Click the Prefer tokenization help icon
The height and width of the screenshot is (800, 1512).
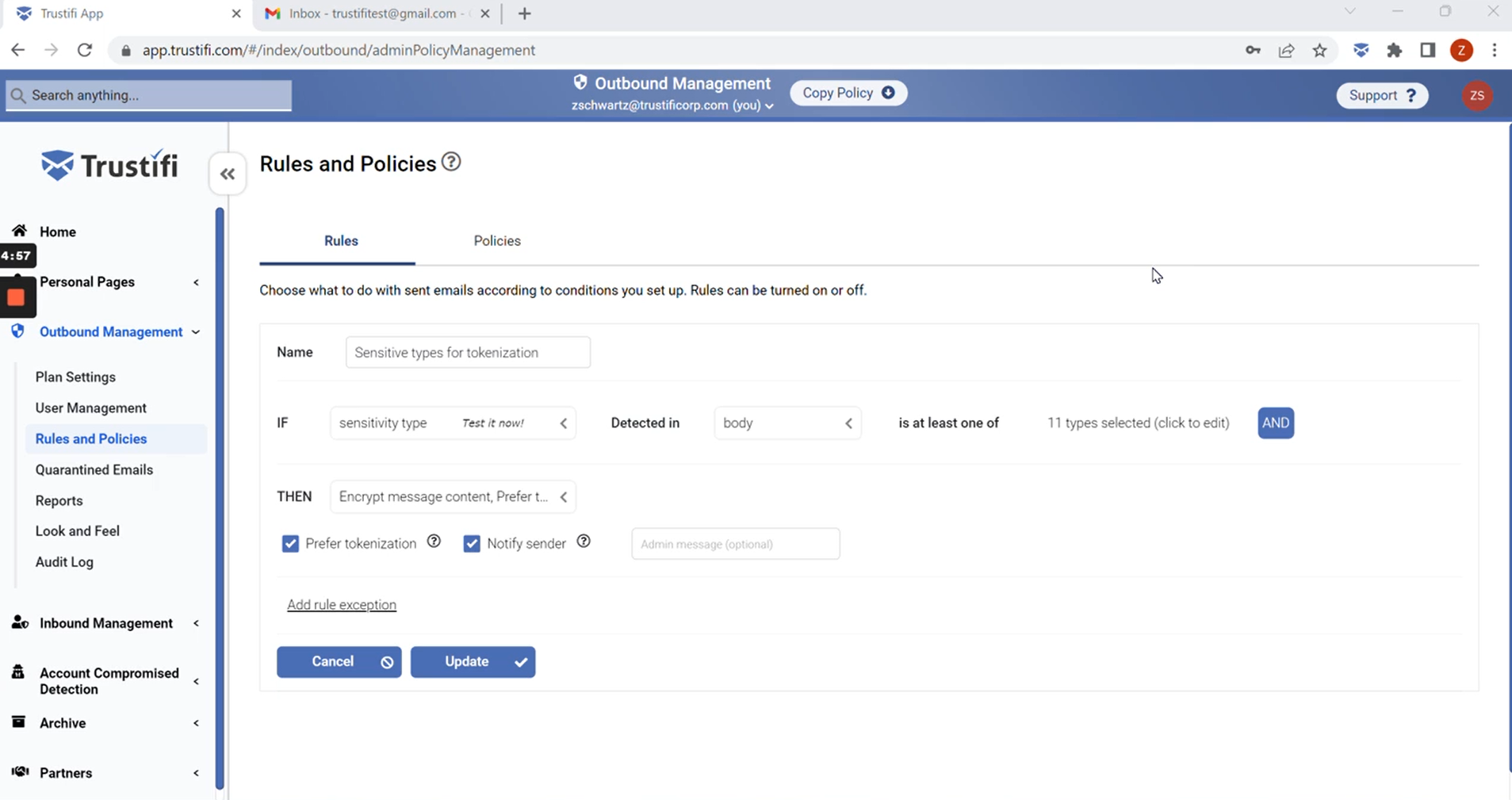coord(434,542)
